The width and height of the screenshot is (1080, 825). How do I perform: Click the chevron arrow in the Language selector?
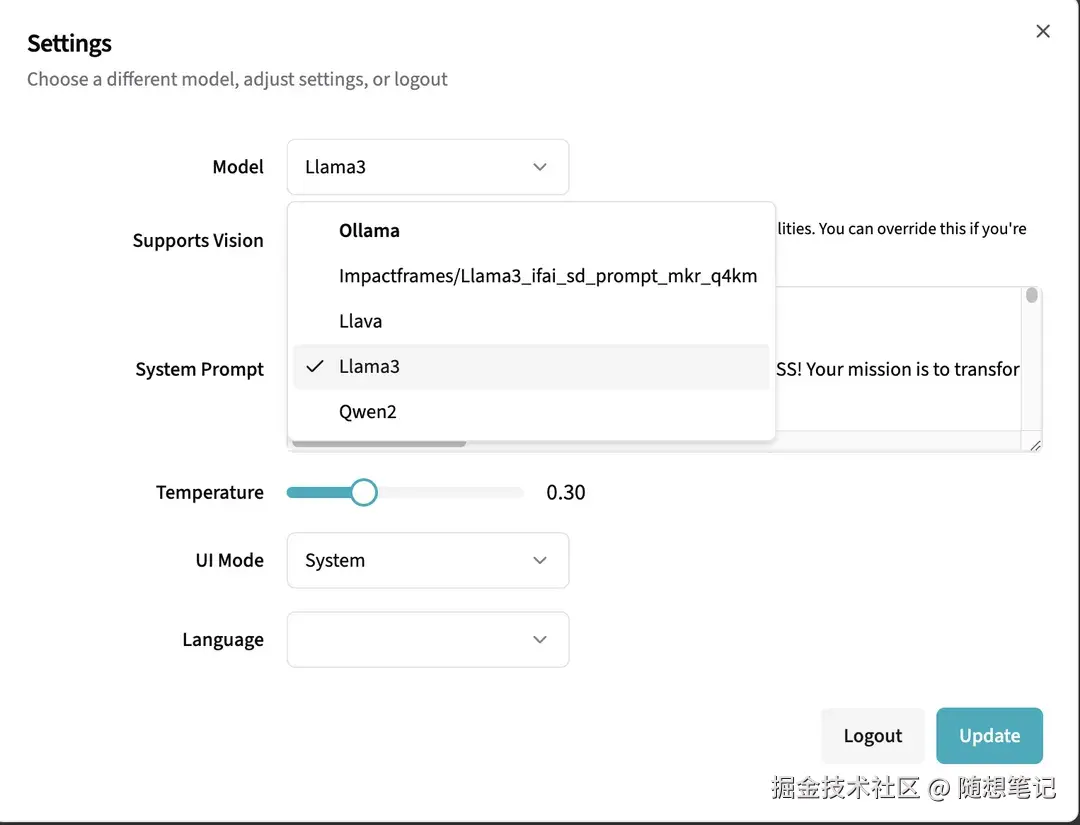pos(540,640)
